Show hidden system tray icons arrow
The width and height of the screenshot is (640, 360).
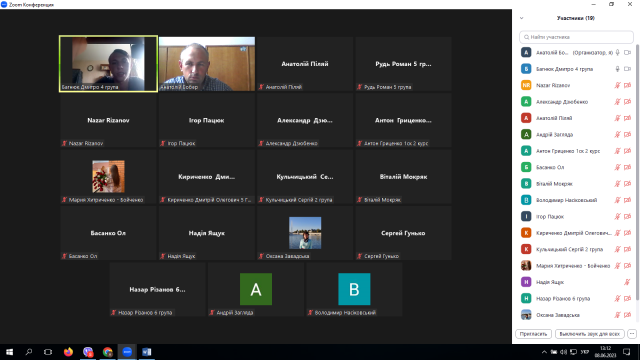click(544, 352)
